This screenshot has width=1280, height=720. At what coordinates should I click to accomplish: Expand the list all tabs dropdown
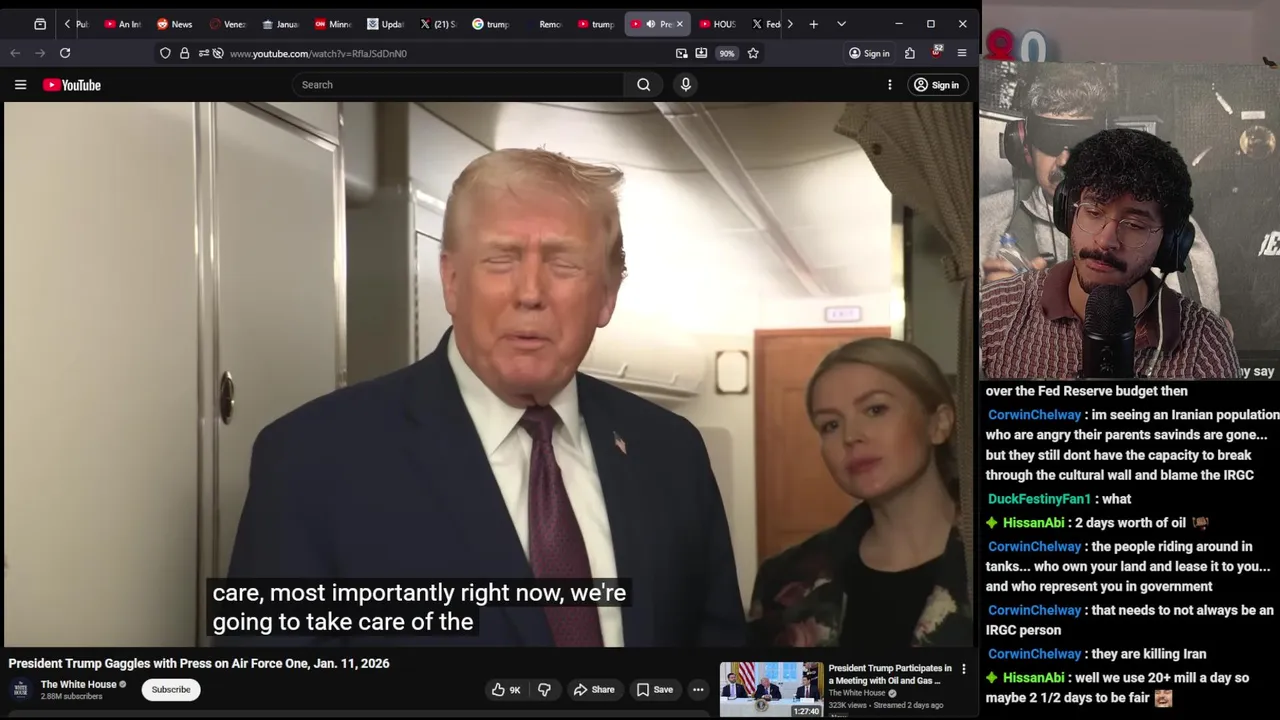point(841,24)
